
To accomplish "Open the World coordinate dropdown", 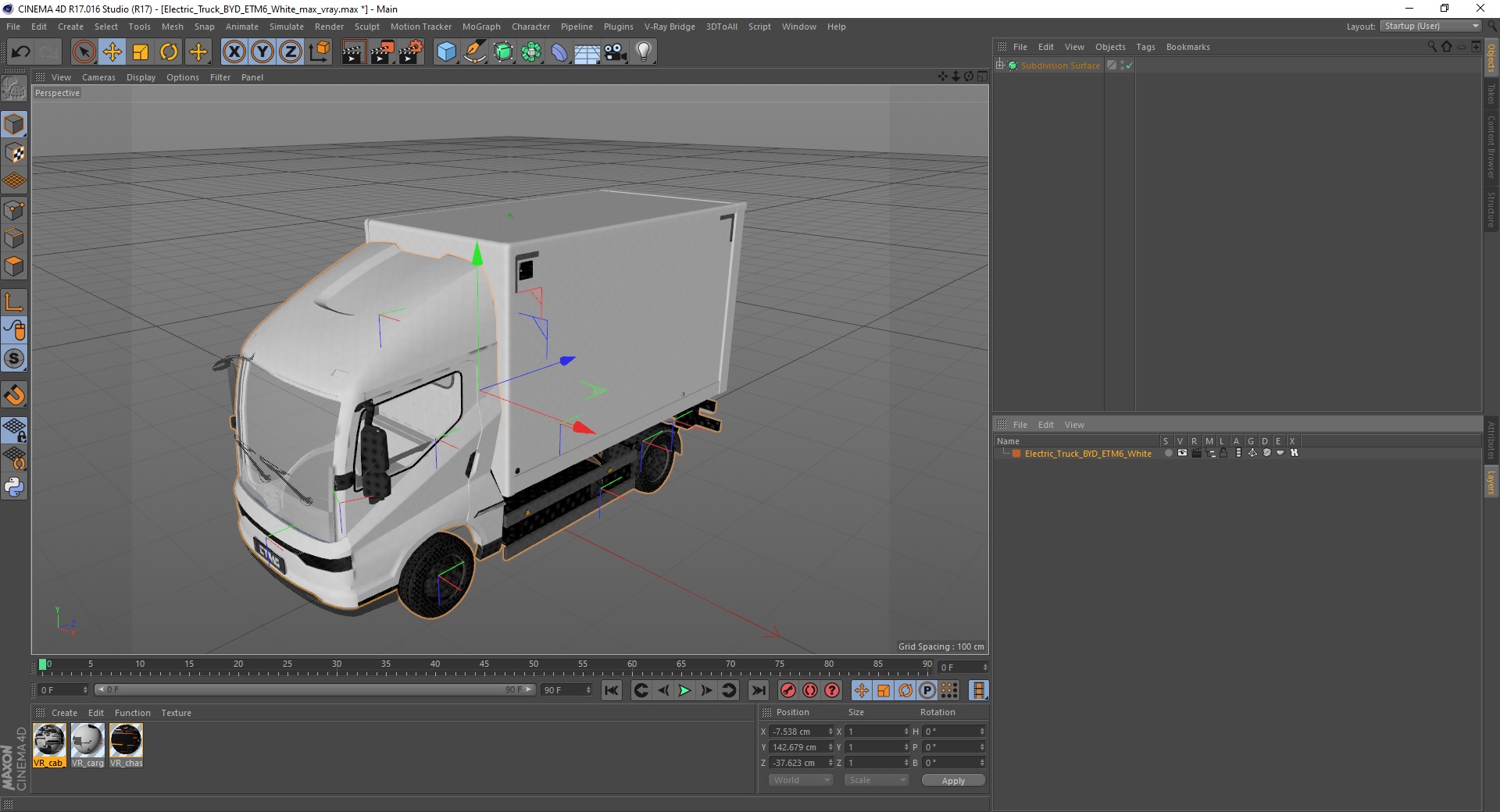I will tap(800, 780).
